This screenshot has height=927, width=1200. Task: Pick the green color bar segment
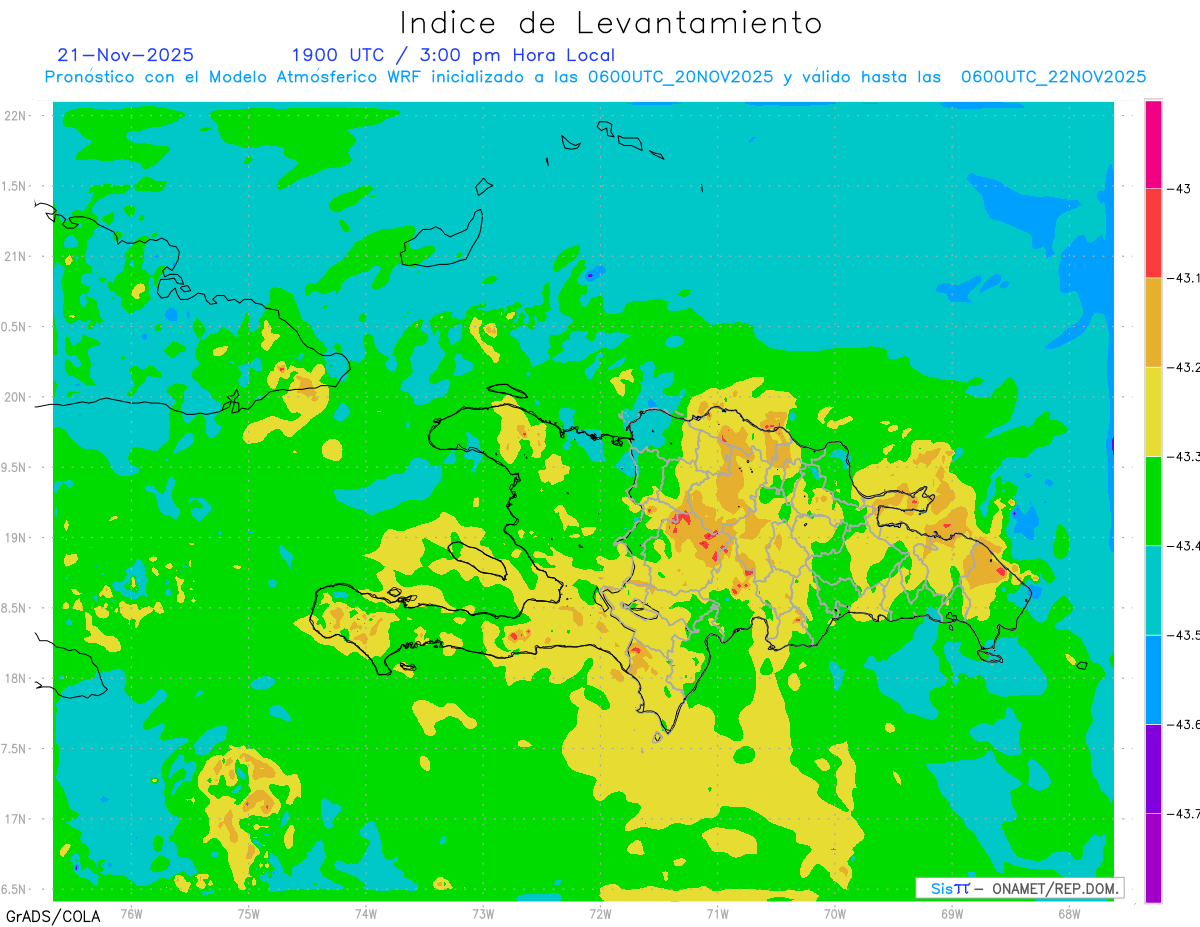click(1153, 500)
